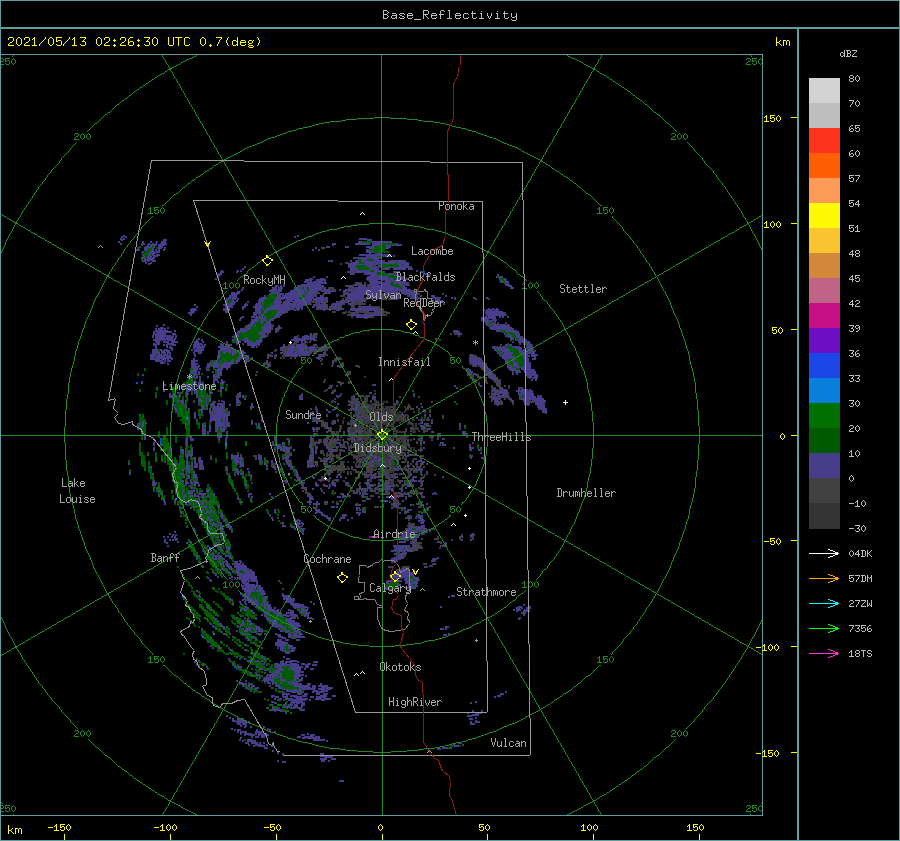
Task: Click the Okotoks label
Action: click(x=401, y=667)
